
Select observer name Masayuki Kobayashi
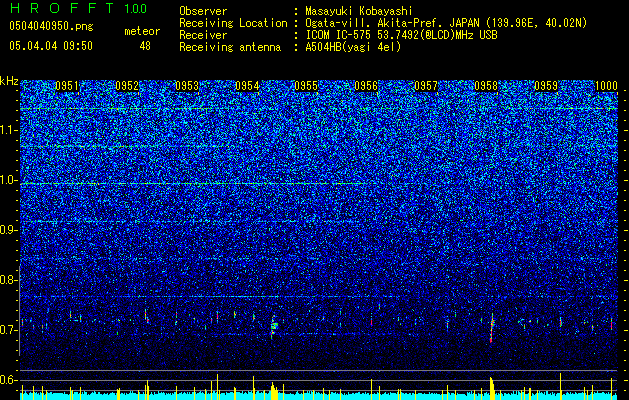pos(358,11)
